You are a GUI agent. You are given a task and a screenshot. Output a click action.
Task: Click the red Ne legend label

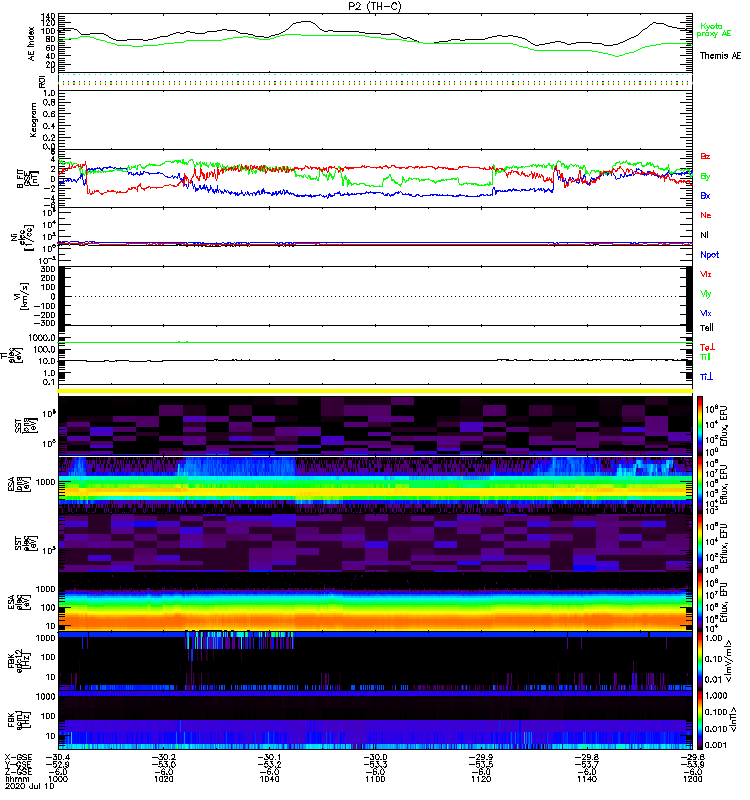(x=706, y=215)
